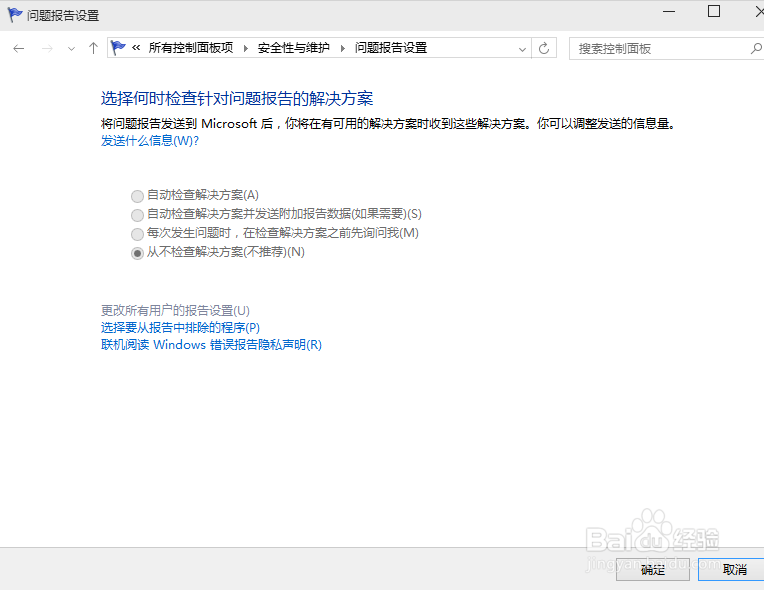This screenshot has width=764, height=590.
Task: Open Windows 错误报告隐私声明 link
Action: pos(211,345)
